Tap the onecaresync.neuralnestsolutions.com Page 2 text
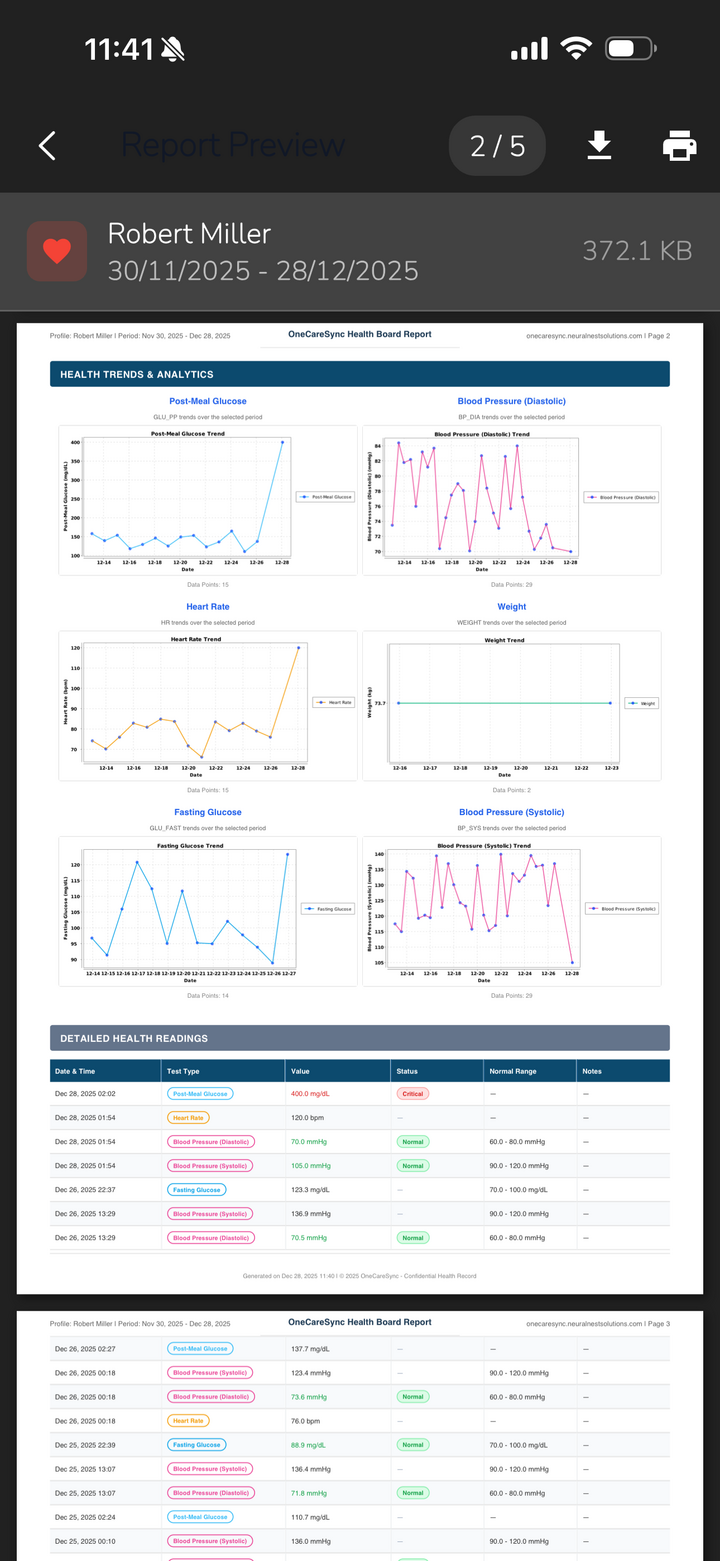Viewport: 720px width, 1561px height. [598, 335]
